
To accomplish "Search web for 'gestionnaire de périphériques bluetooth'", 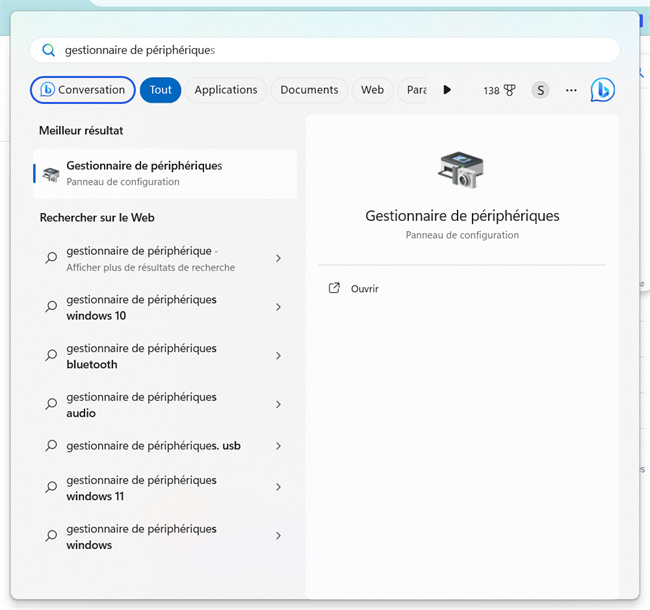I will tap(164, 356).
